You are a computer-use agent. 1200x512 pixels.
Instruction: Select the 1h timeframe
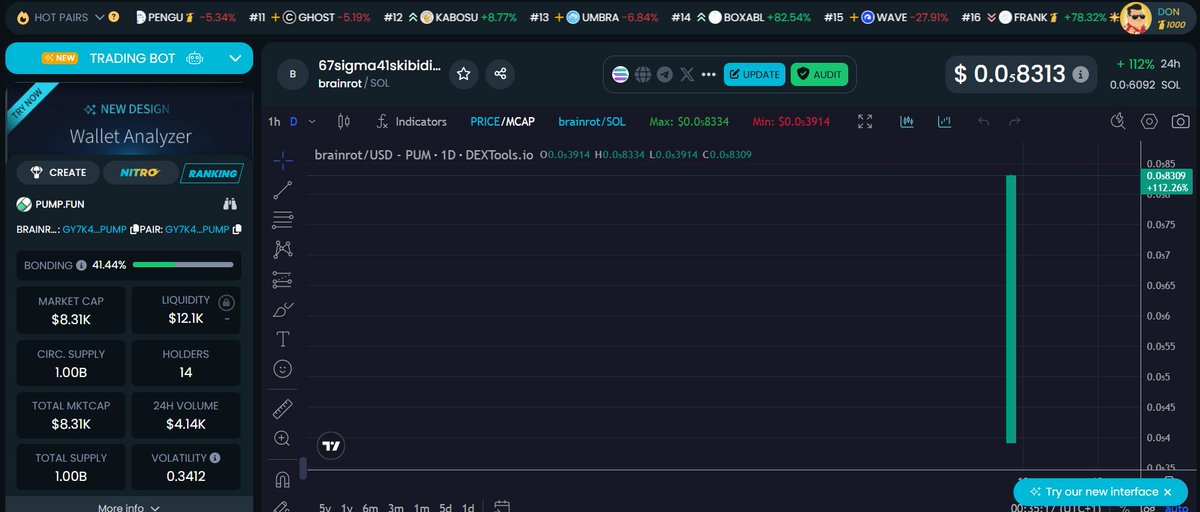point(274,121)
